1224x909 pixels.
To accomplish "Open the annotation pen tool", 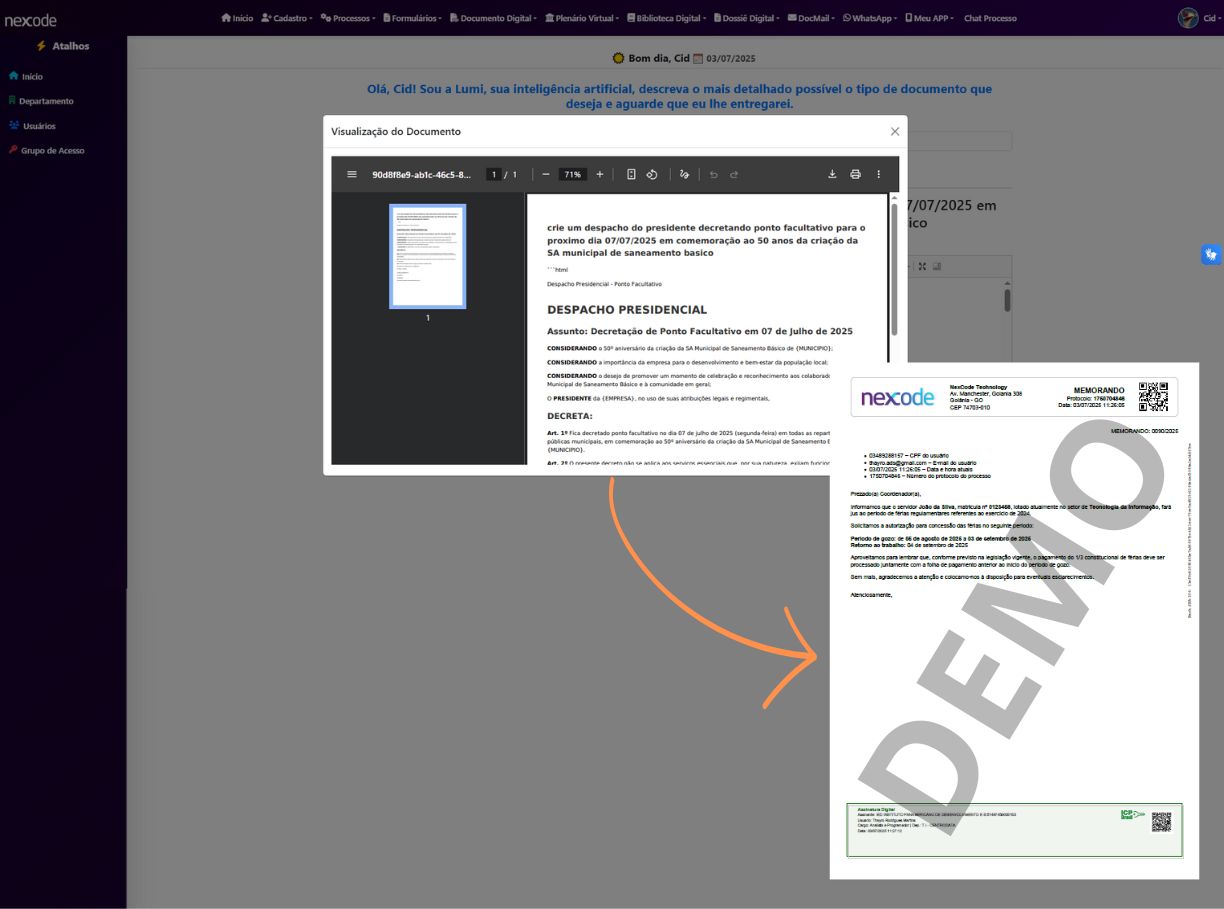I will click(x=684, y=173).
